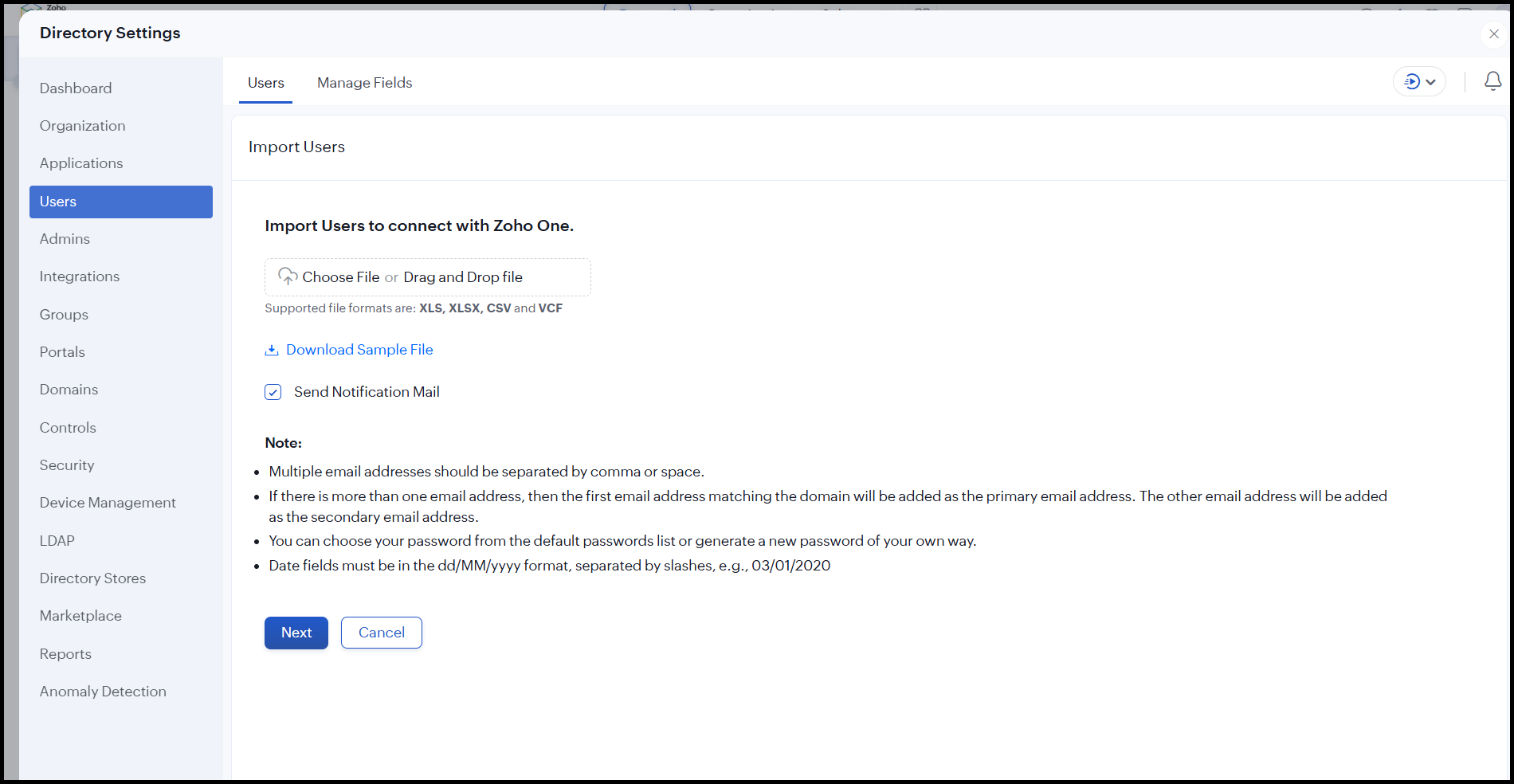Click the Next button
This screenshot has height=784, width=1514.
coord(296,633)
